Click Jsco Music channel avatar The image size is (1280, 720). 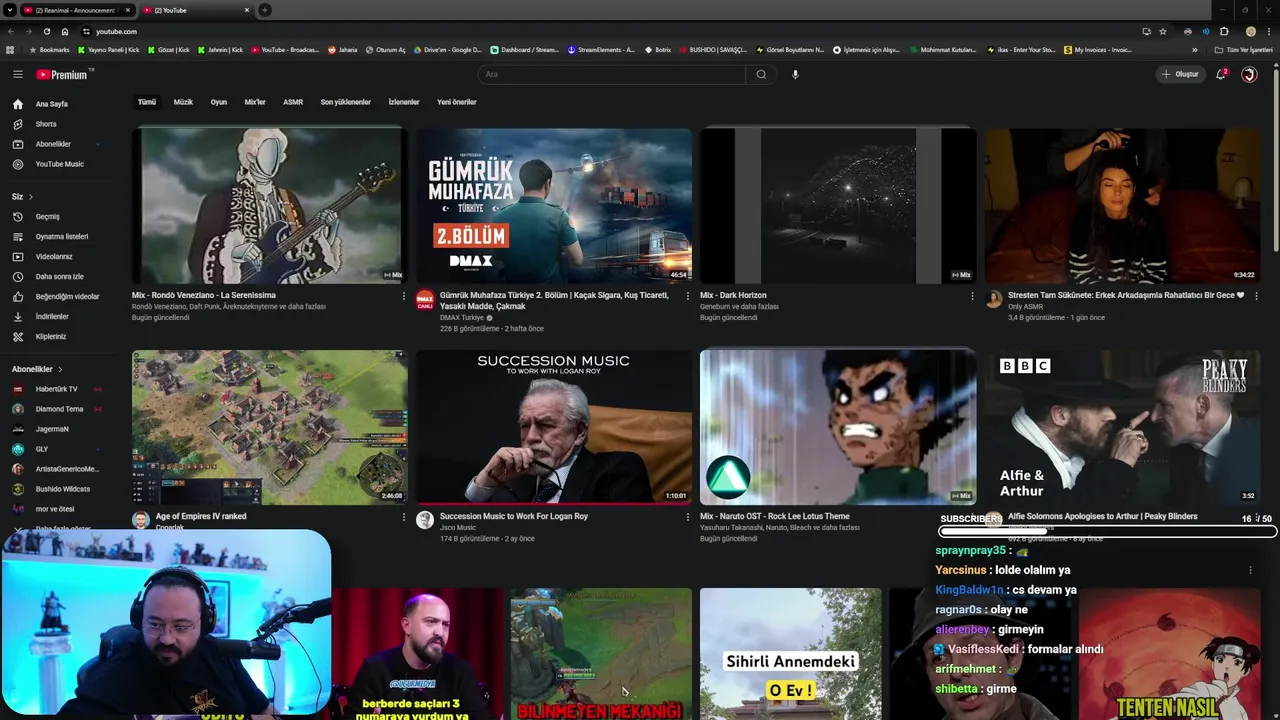pos(425,521)
